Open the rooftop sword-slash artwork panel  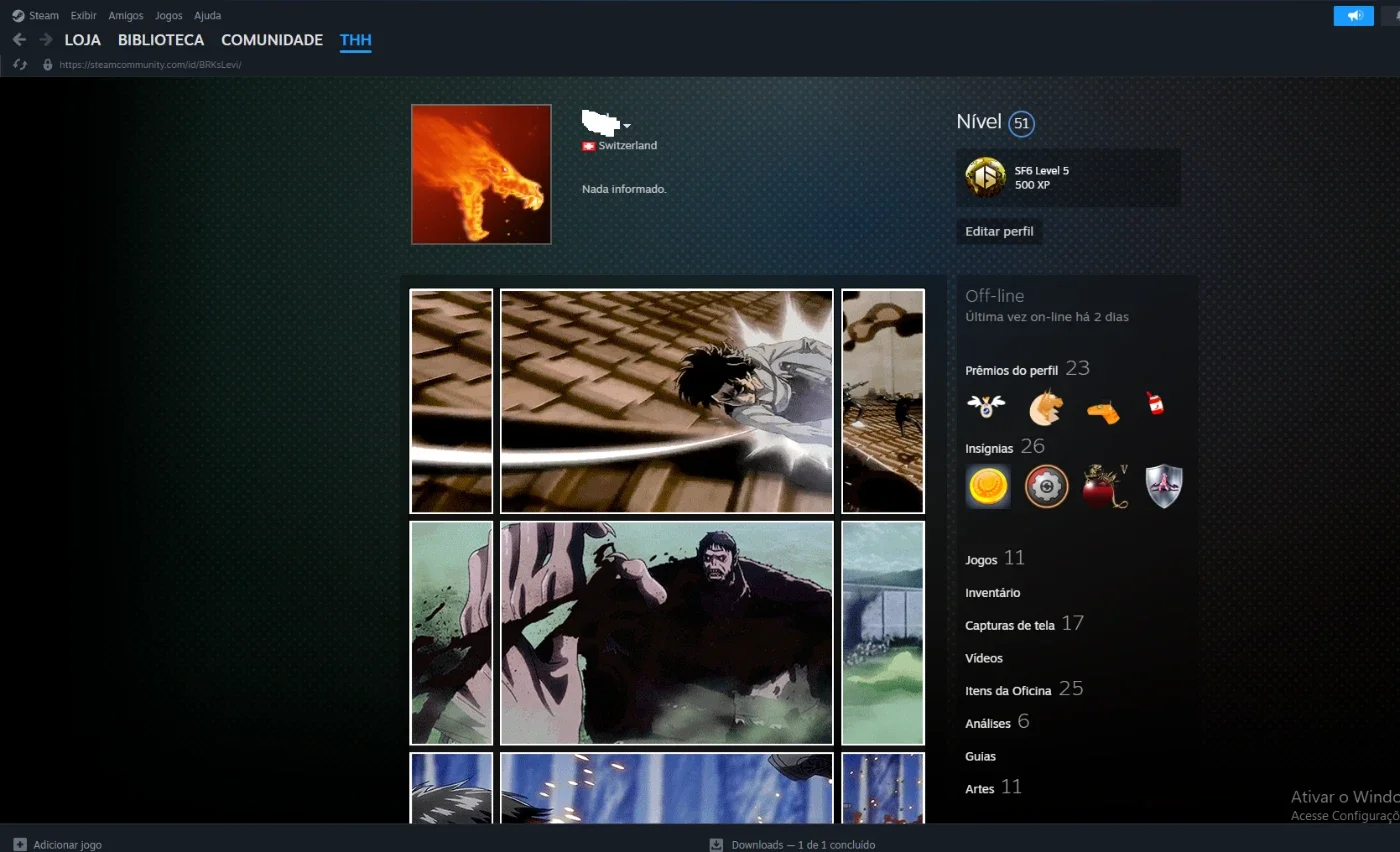(667, 401)
